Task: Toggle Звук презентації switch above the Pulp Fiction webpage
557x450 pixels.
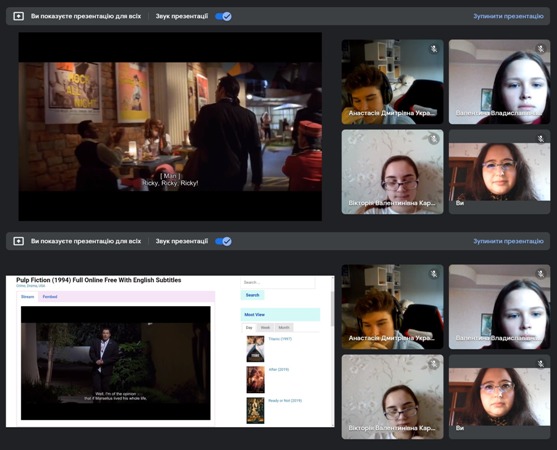Action: (x=223, y=241)
